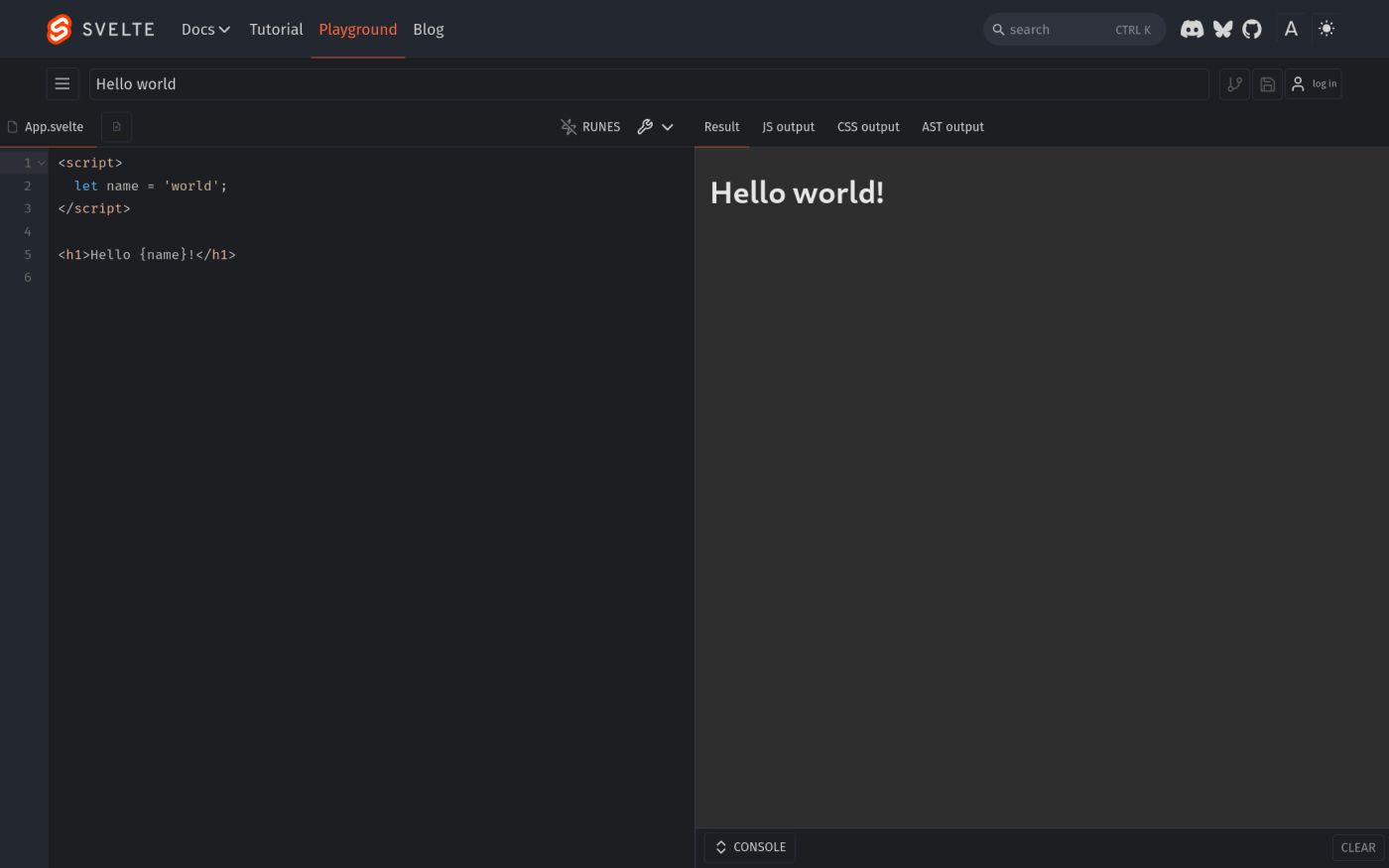Click the CTRL K shortcut hint

click(1133, 30)
